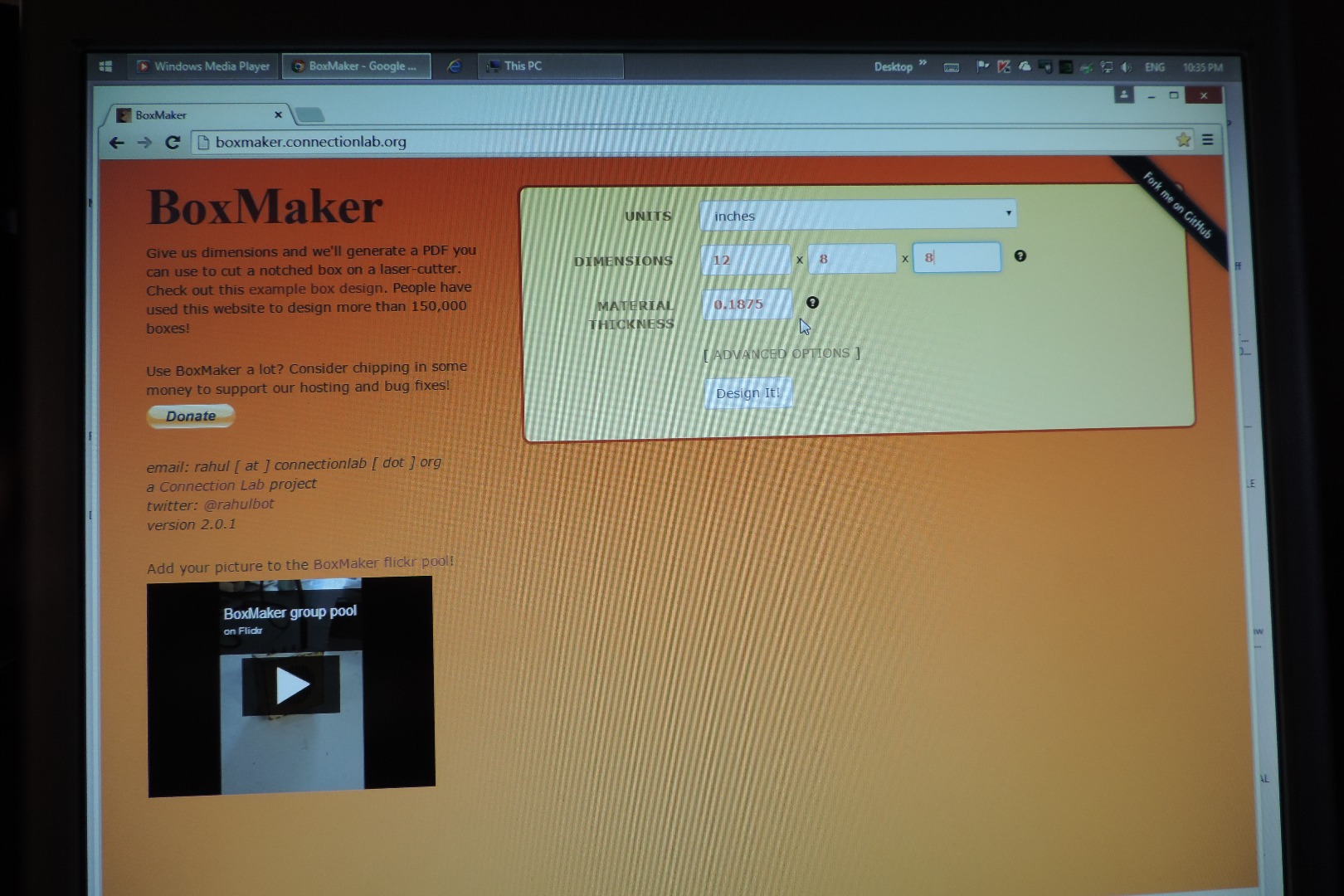
Task: Click the boxmaker.connectionlab.org address bar
Action: tap(680, 141)
